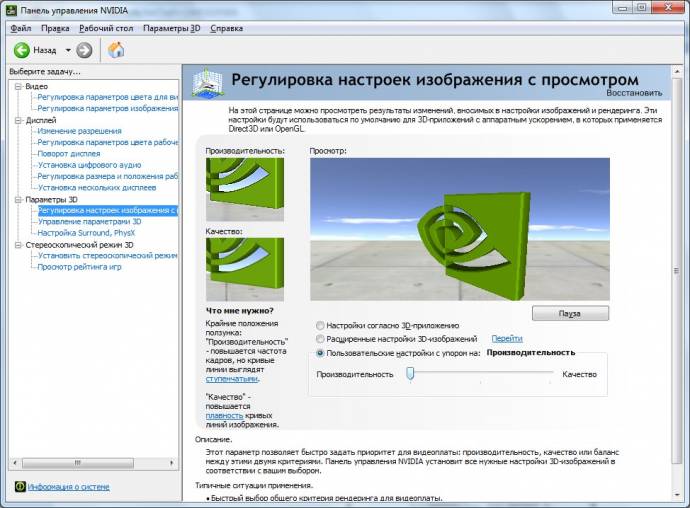
Task: Click the Дисплей category label
Action: [x=41, y=120]
